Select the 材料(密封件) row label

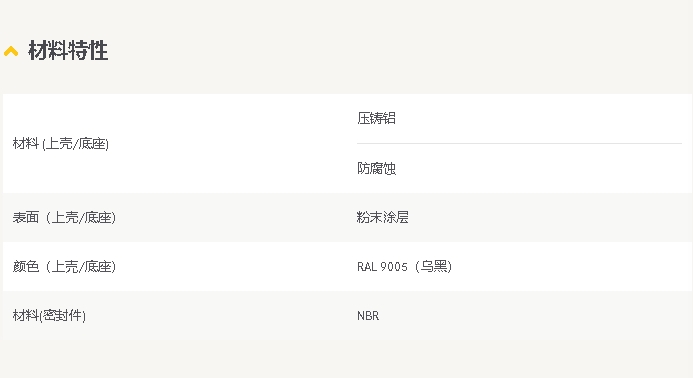(49, 316)
